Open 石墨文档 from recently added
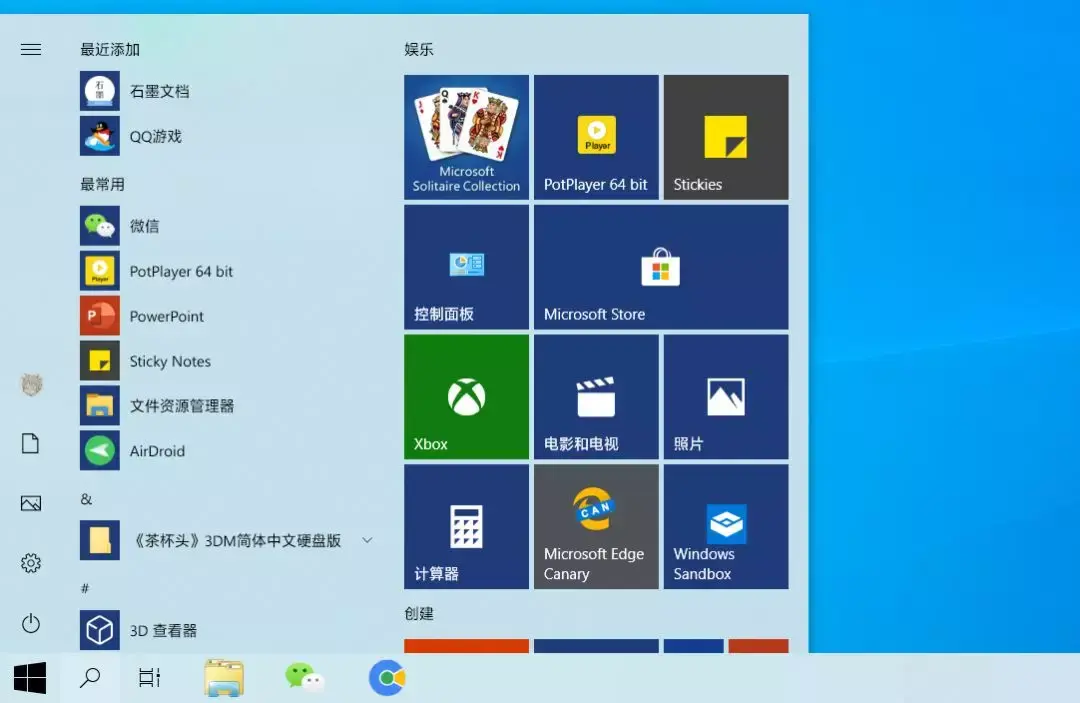This screenshot has width=1080, height=703. pos(227,91)
